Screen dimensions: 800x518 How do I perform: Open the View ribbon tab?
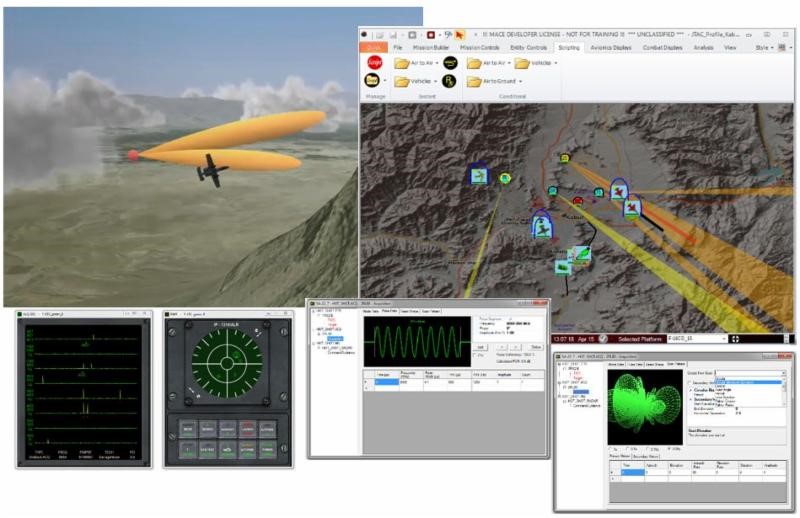tap(730, 47)
